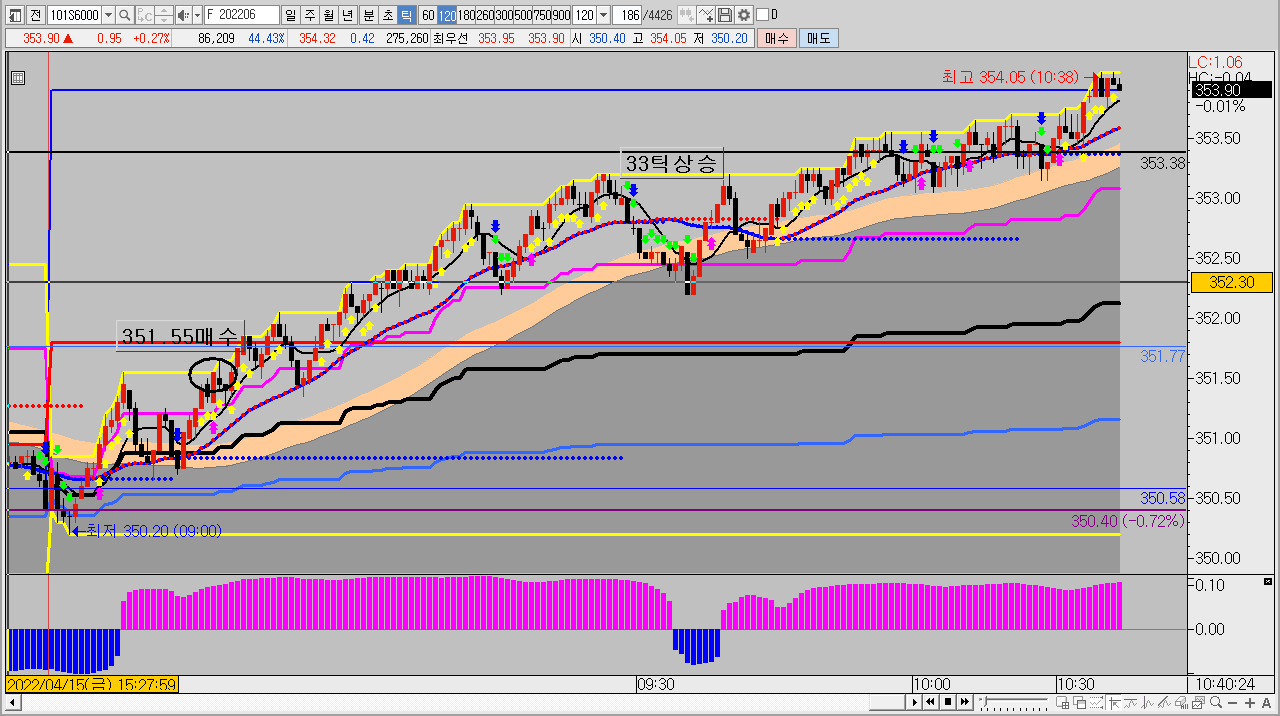The width and height of the screenshot is (1280, 716).
Task: Open the dropdown arrow next to speaker
Action: 197,15
